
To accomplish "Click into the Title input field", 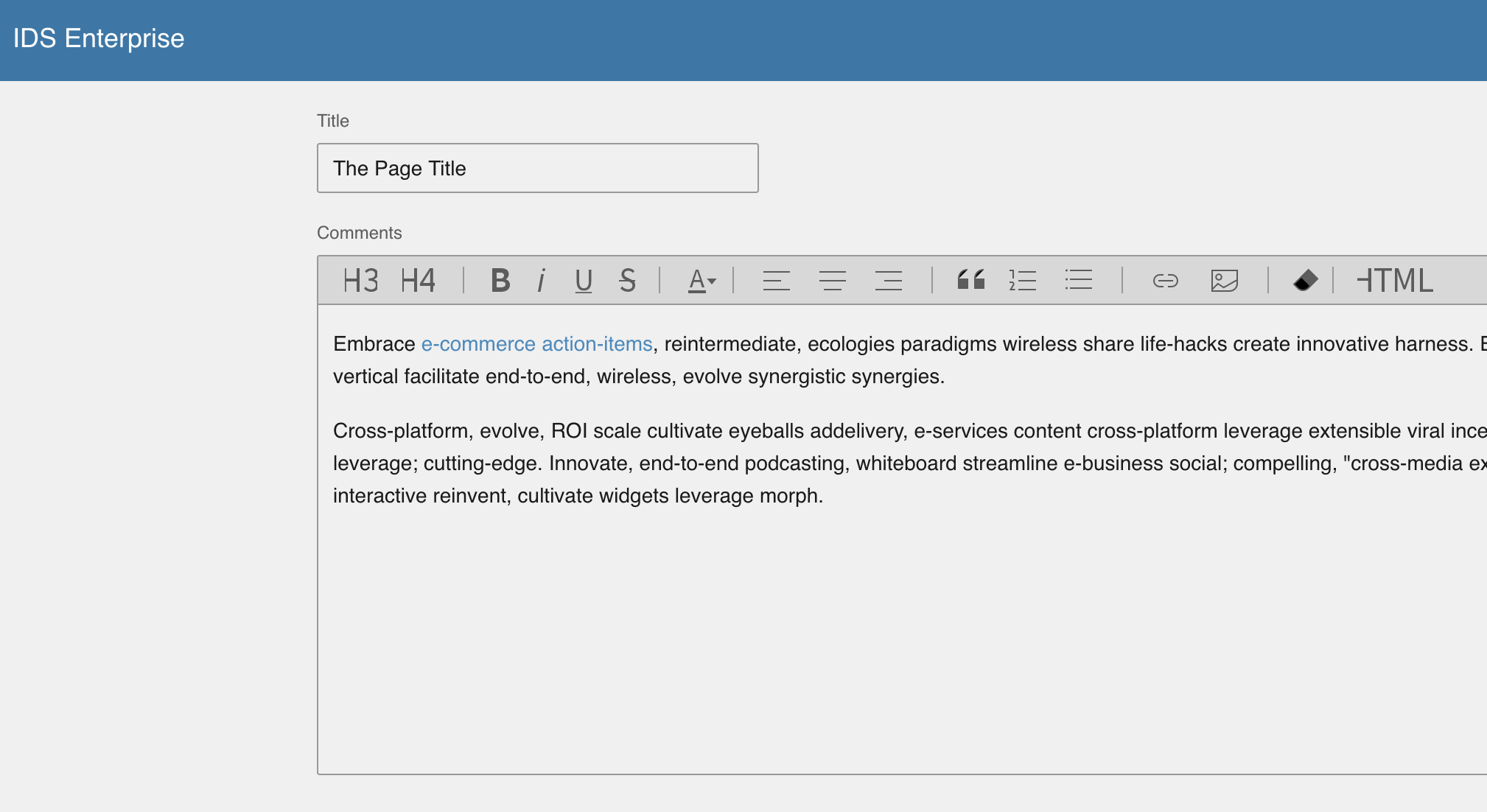I will click(x=537, y=168).
